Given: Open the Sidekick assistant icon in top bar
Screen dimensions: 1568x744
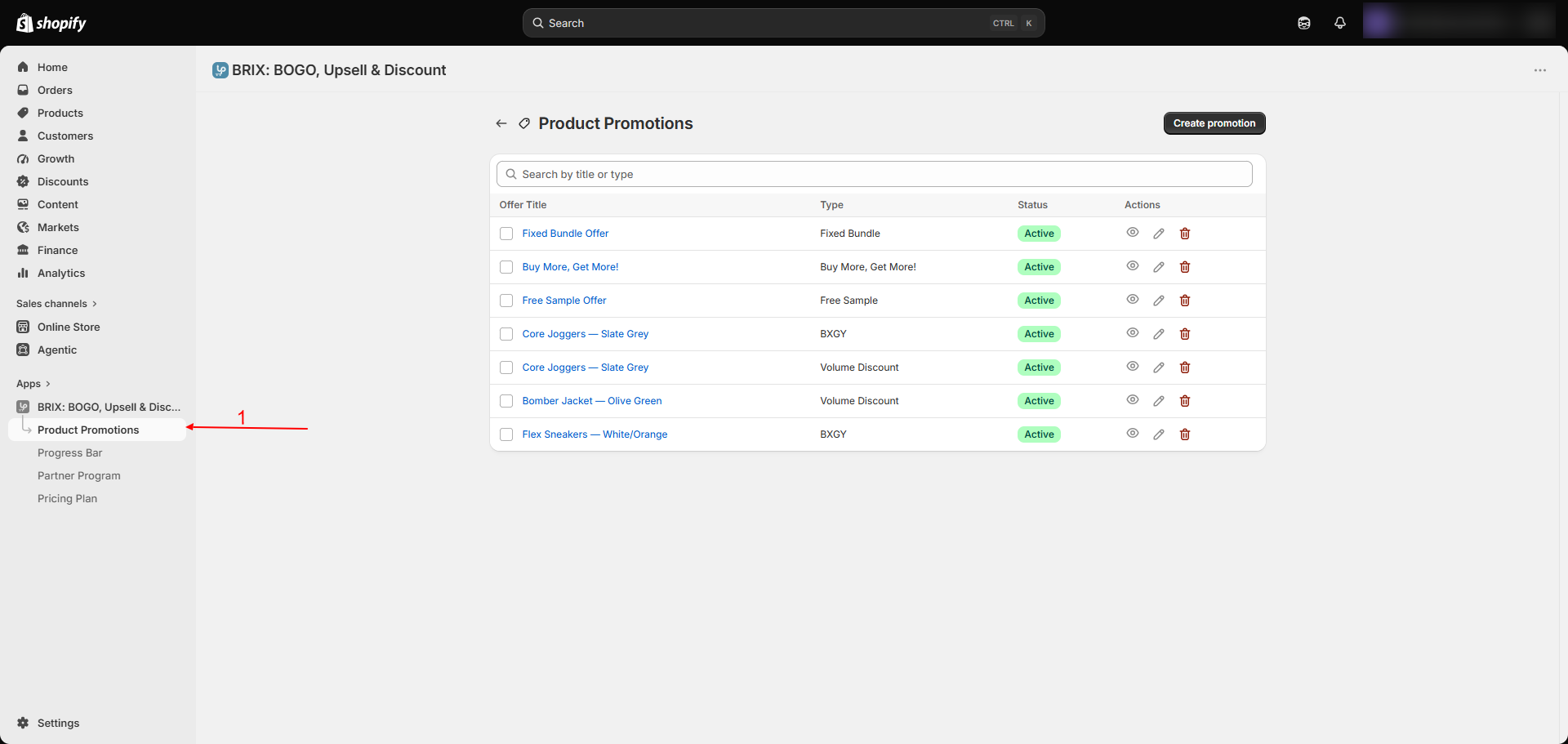Looking at the screenshot, I should pyautogui.click(x=1304, y=23).
